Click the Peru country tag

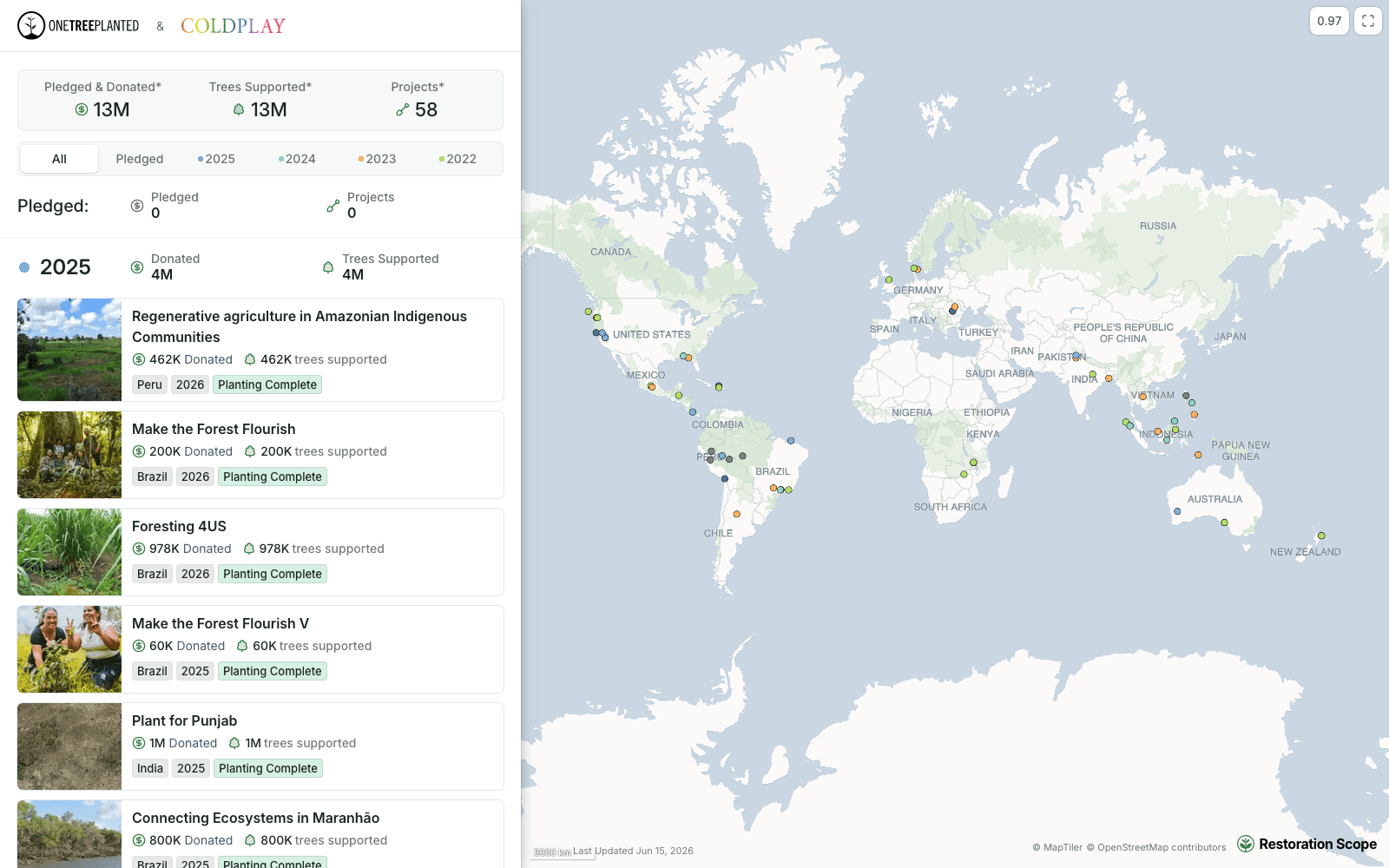coord(149,385)
